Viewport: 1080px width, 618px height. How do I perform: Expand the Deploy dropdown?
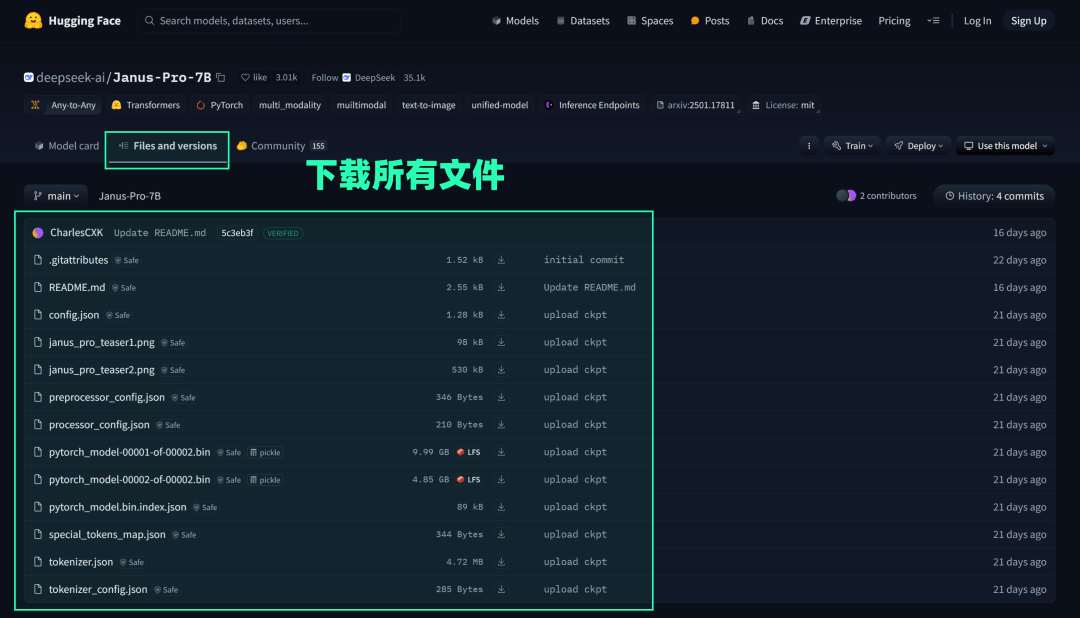918,146
